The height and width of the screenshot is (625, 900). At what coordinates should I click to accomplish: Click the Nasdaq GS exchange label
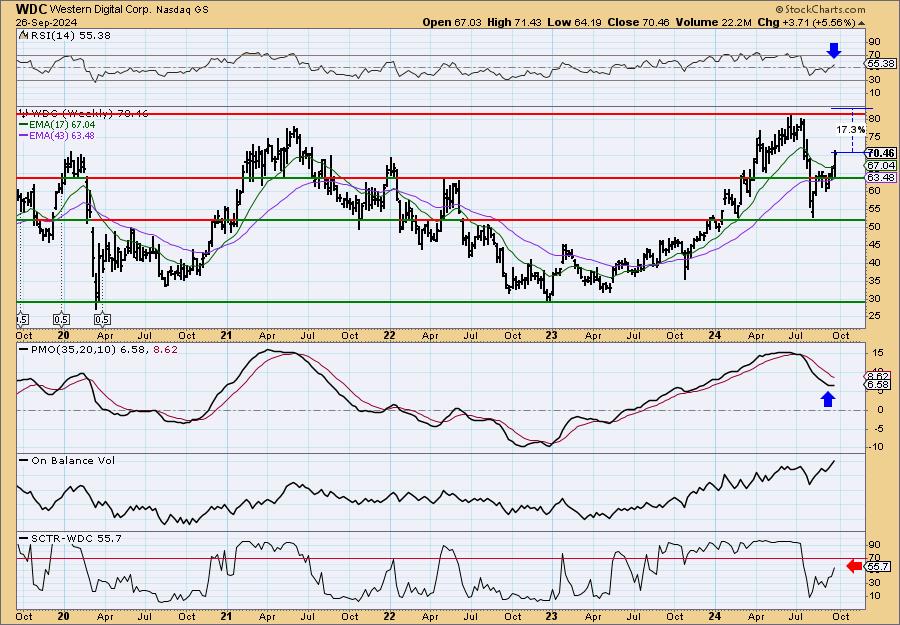tap(180, 10)
